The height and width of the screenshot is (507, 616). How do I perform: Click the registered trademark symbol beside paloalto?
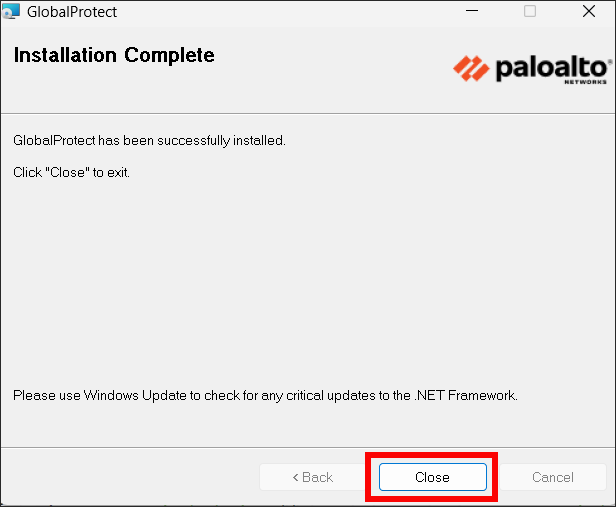[609, 61]
